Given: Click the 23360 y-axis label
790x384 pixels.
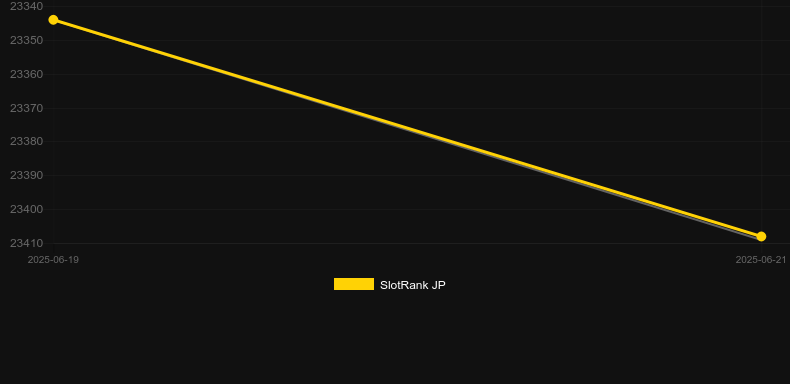Looking at the screenshot, I should (27, 74).
